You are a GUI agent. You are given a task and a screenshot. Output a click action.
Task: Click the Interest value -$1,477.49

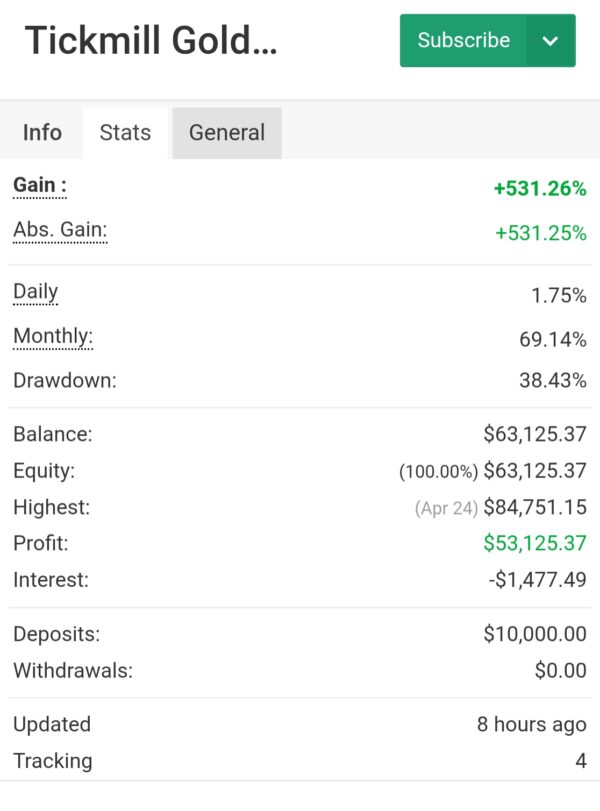pyautogui.click(x=538, y=579)
